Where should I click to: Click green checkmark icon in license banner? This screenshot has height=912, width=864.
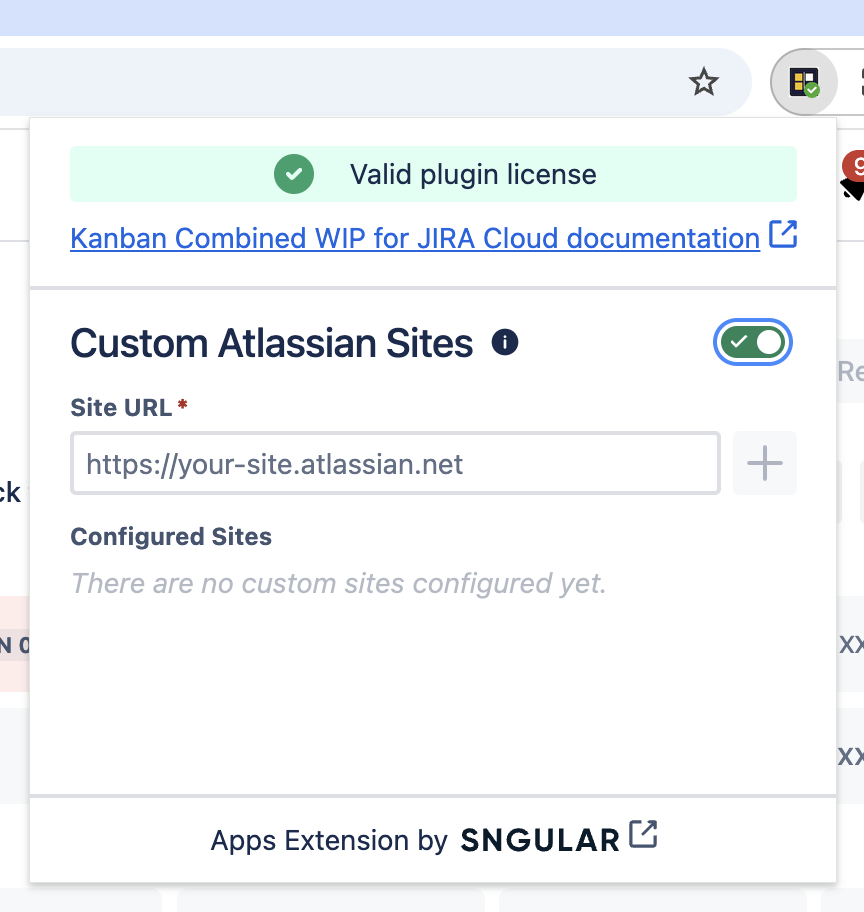294,174
